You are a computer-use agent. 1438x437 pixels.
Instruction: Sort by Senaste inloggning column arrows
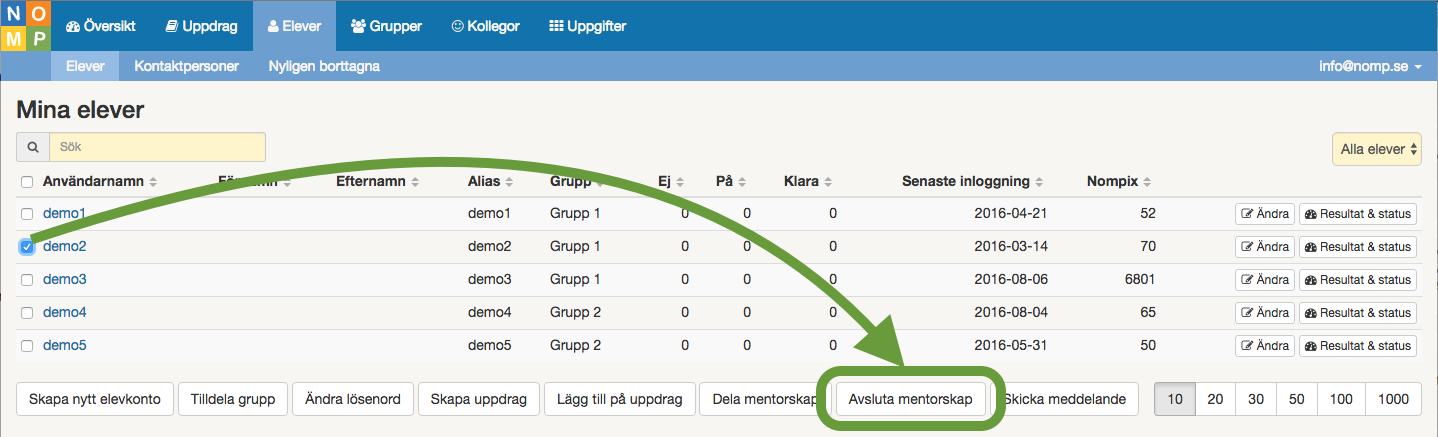pos(1039,182)
